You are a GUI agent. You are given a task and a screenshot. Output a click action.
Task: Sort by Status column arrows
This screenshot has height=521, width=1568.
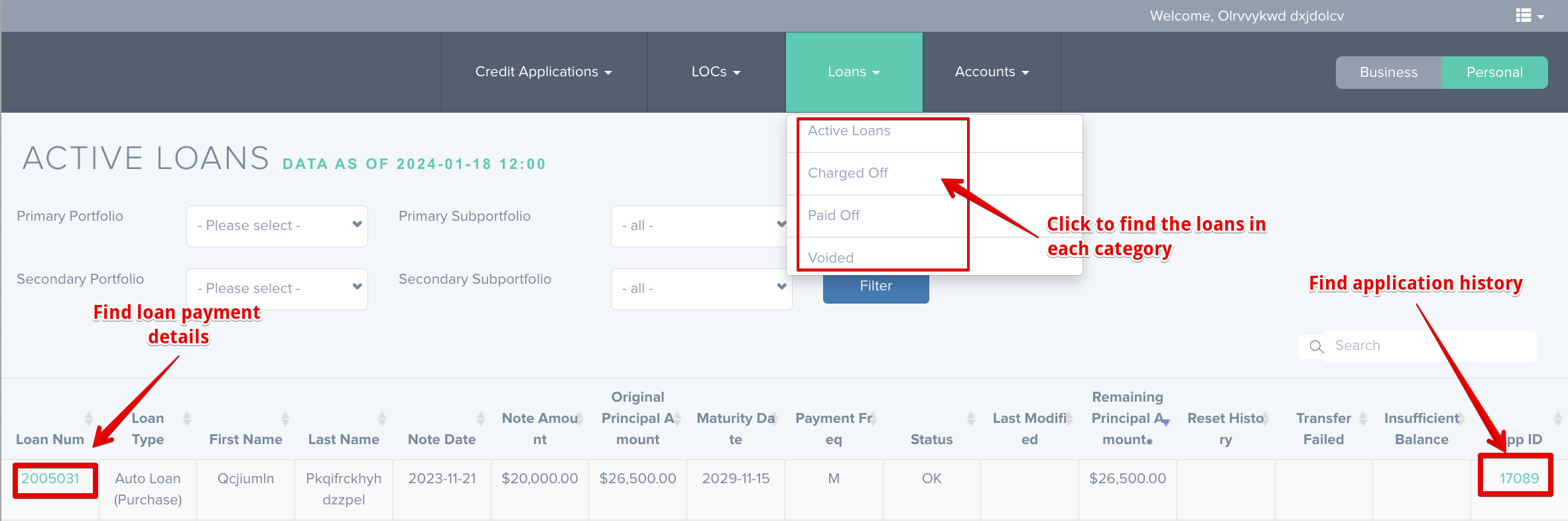[x=971, y=418]
